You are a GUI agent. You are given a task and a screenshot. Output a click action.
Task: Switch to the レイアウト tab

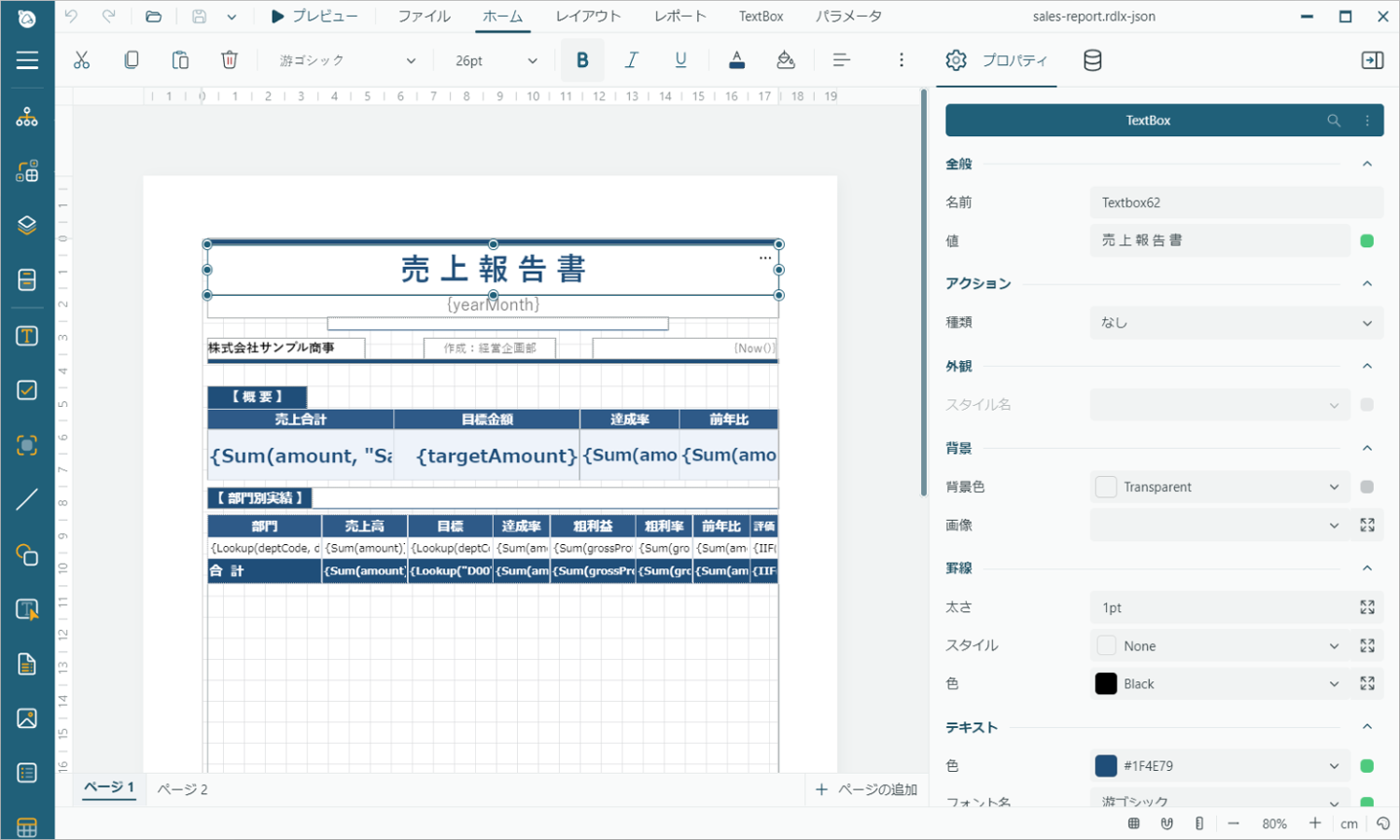coord(588,17)
